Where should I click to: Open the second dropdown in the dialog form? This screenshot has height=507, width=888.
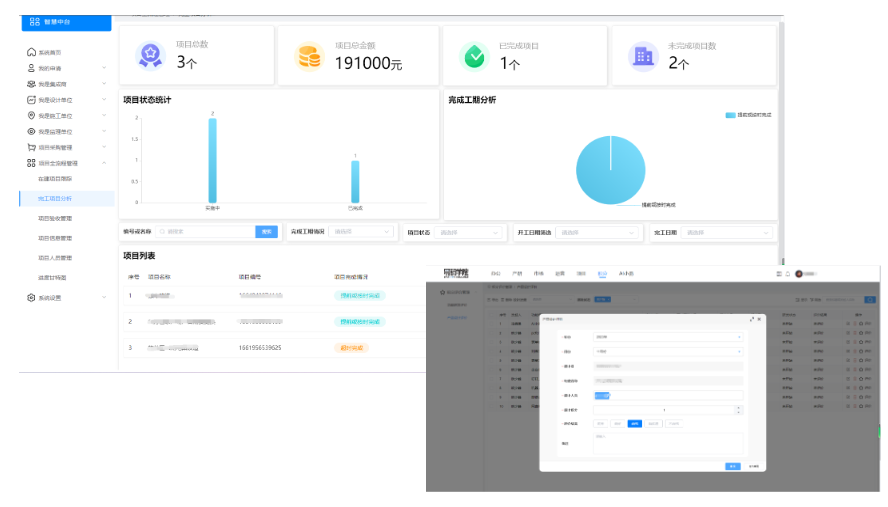click(x=668, y=352)
